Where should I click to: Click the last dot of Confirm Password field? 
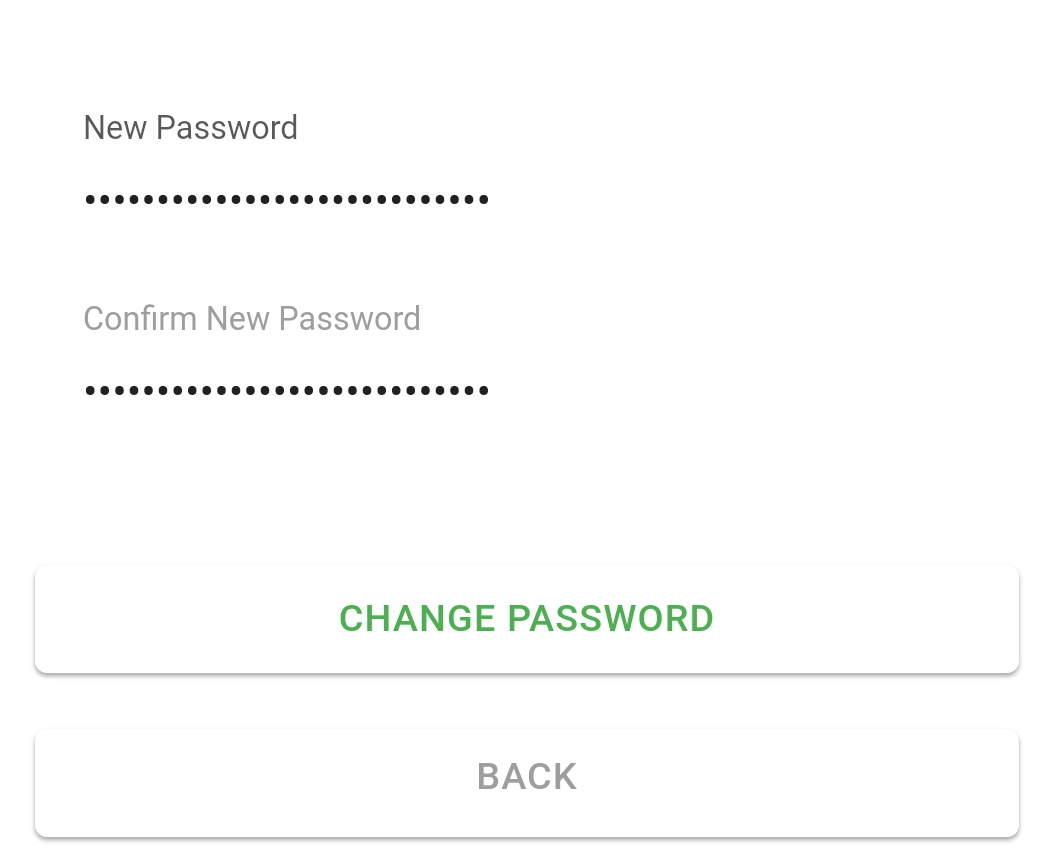pos(484,390)
